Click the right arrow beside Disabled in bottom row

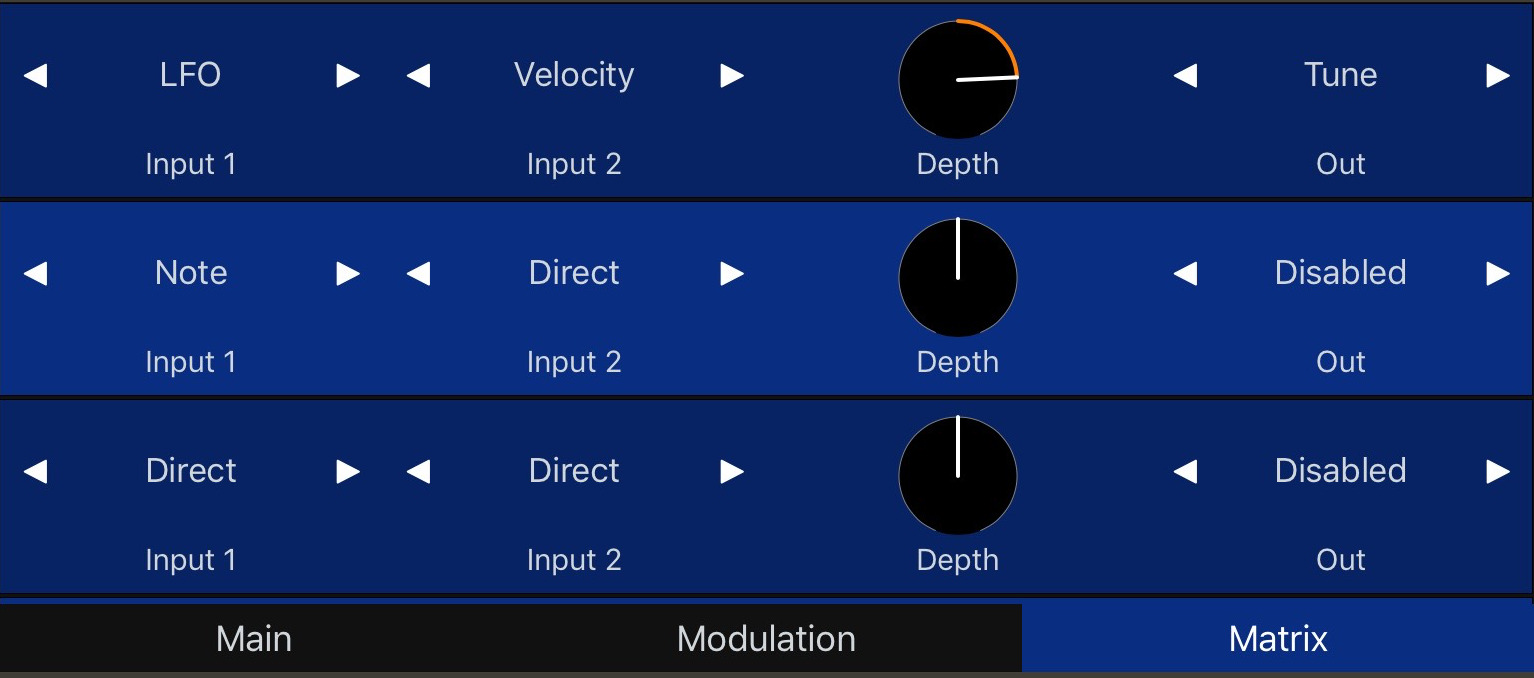(1495, 471)
